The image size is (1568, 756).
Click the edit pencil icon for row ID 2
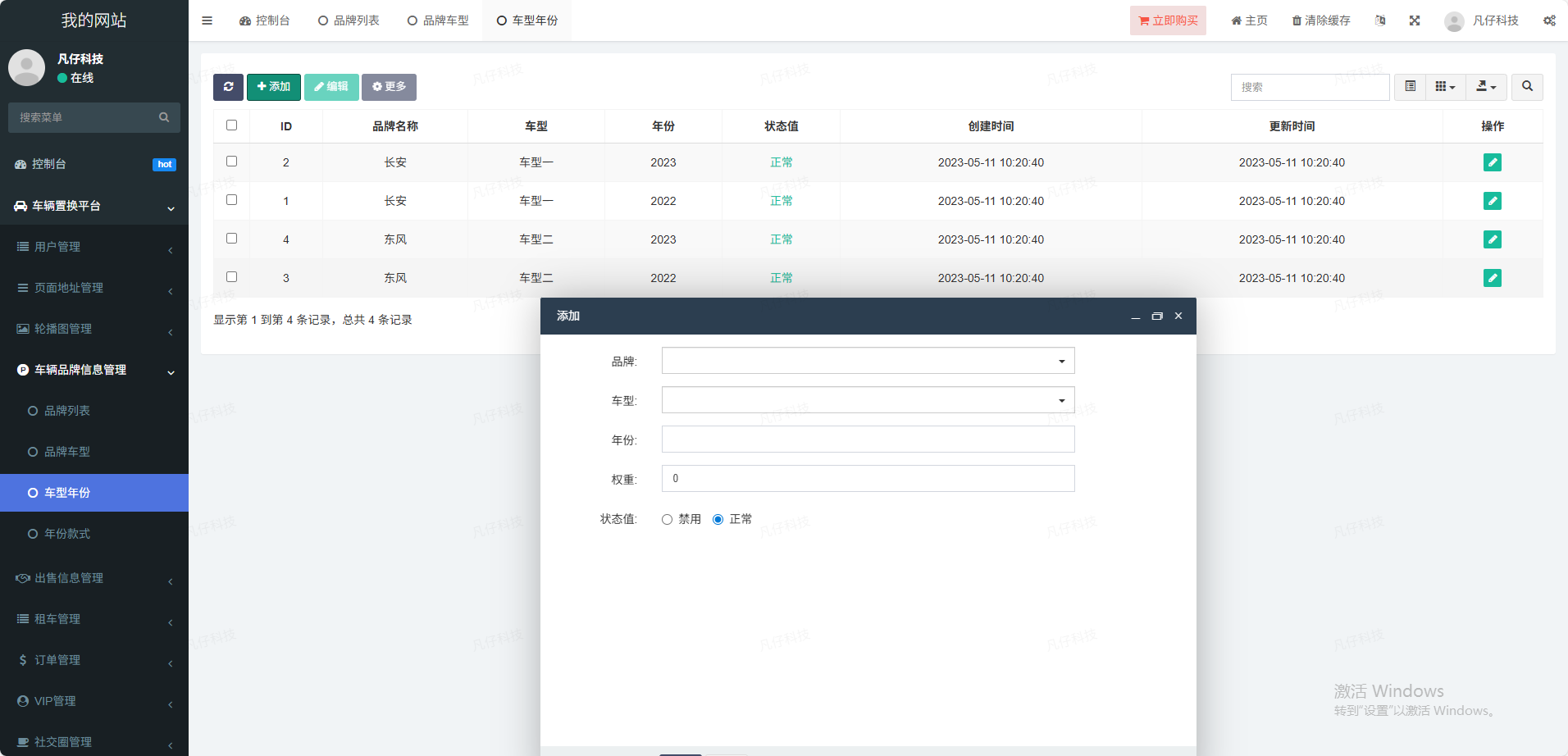[x=1492, y=162]
